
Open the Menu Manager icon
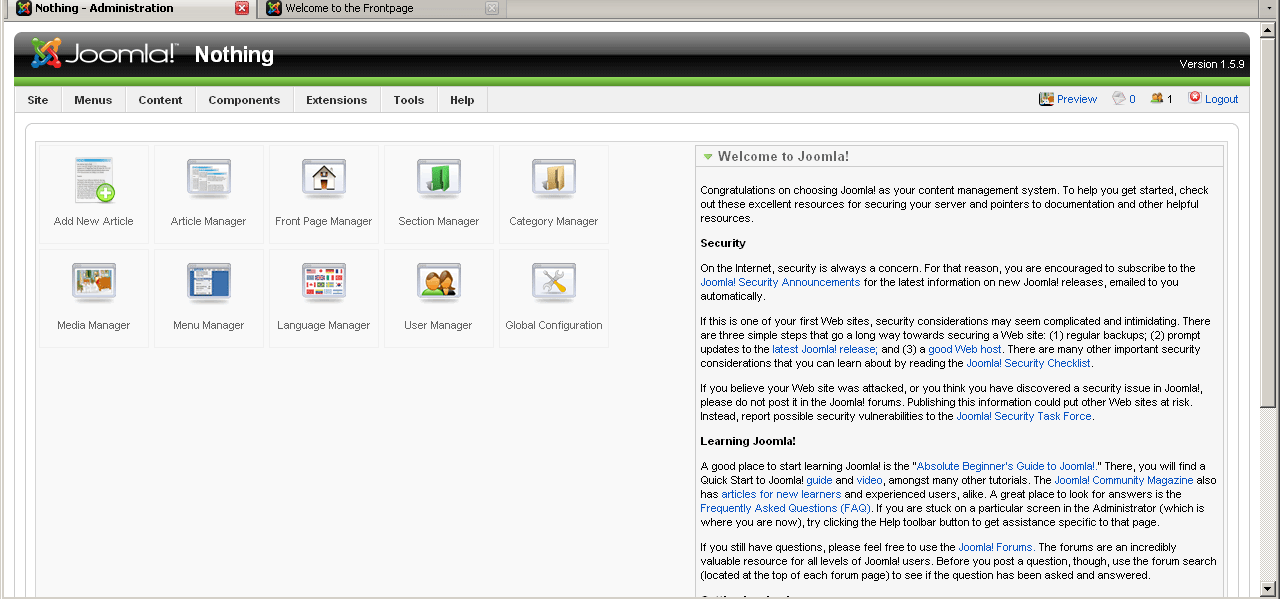pos(209,298)
